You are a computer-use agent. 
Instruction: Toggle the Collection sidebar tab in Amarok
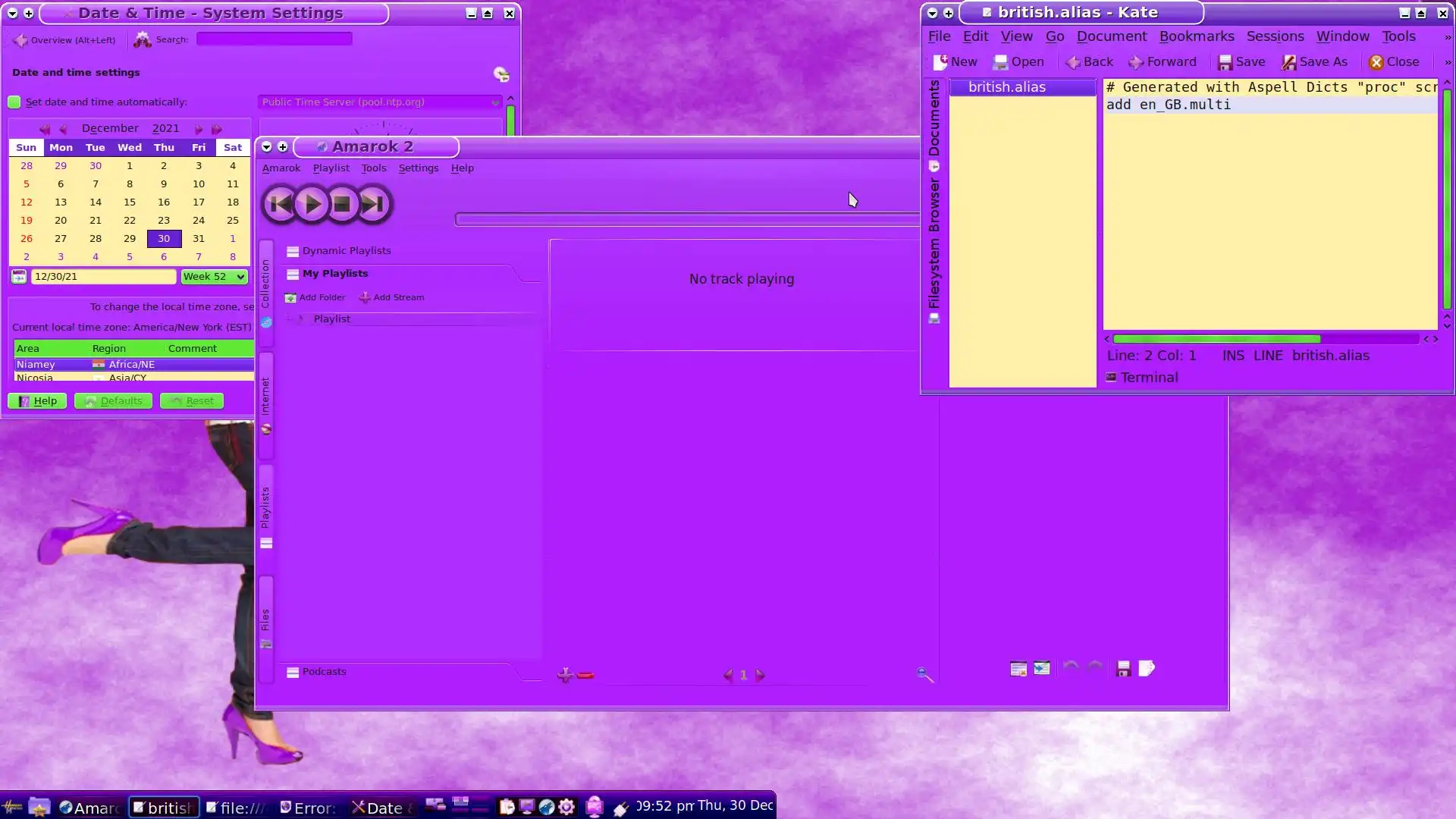(265, 292)
